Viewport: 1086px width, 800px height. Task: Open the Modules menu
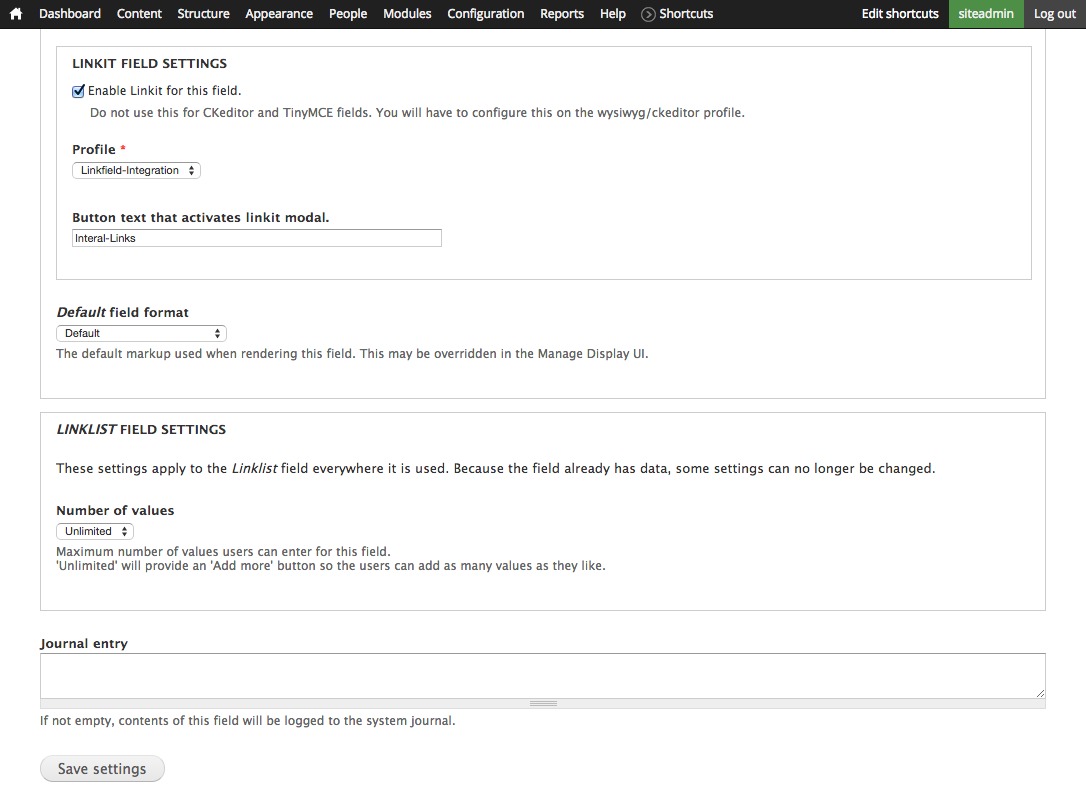click(407, 13)
